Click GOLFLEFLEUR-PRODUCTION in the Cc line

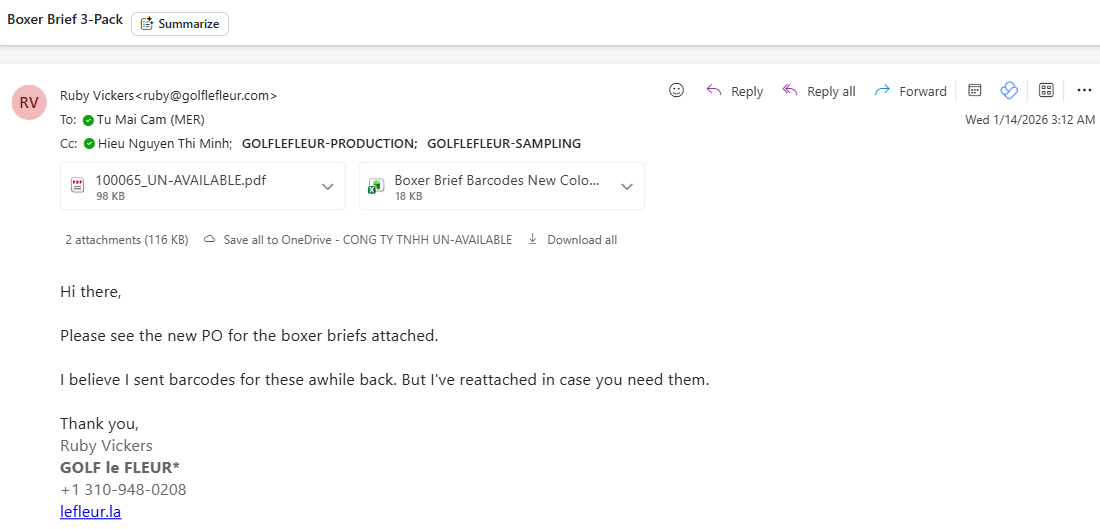329,143
